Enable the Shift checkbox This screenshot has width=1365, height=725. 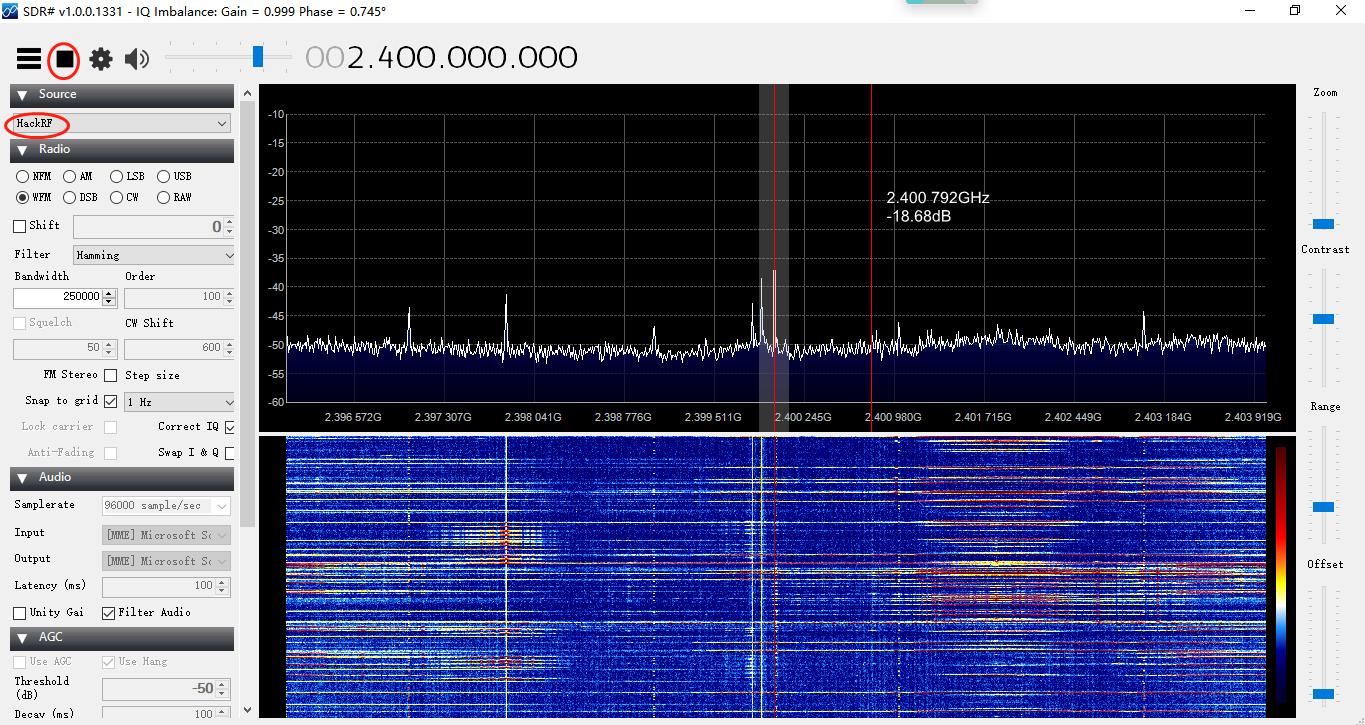coord(20,226)
